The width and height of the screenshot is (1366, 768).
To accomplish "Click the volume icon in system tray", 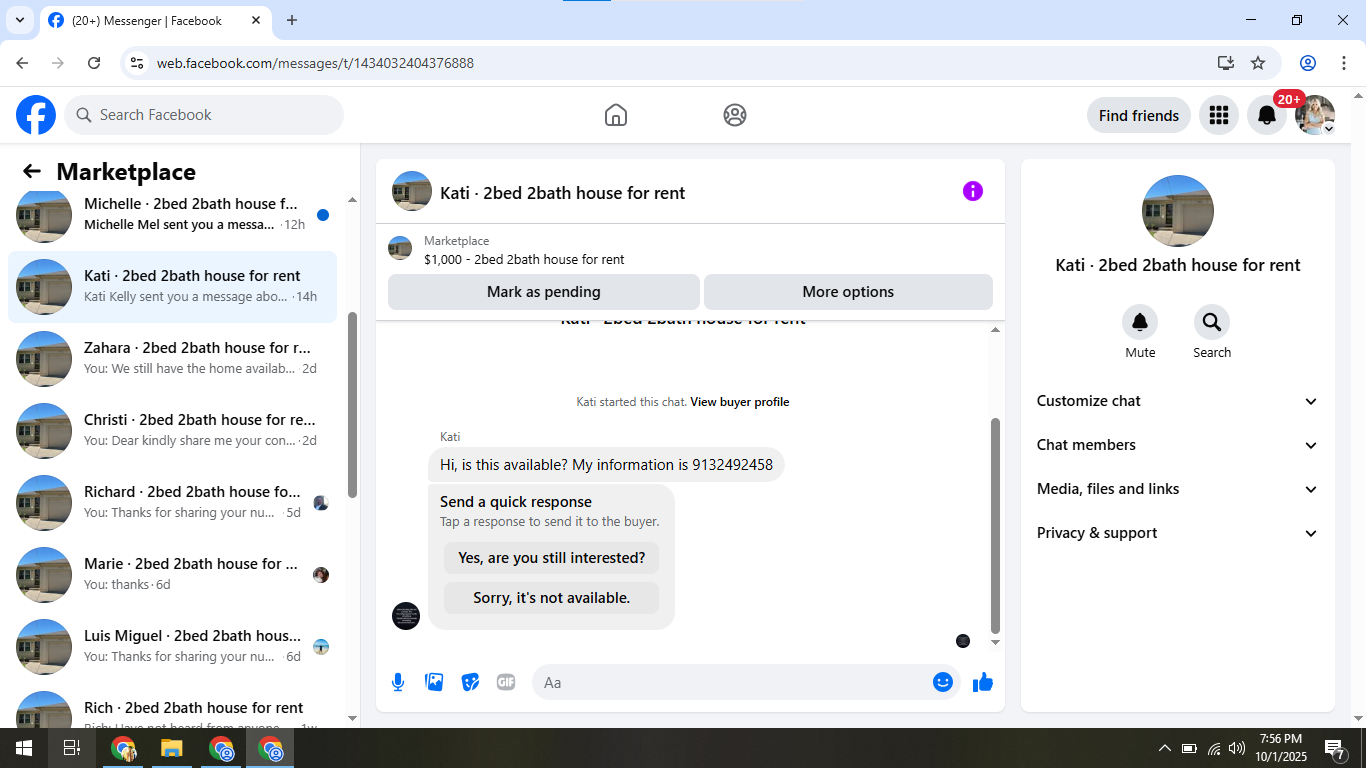I will pos(1237,748).
